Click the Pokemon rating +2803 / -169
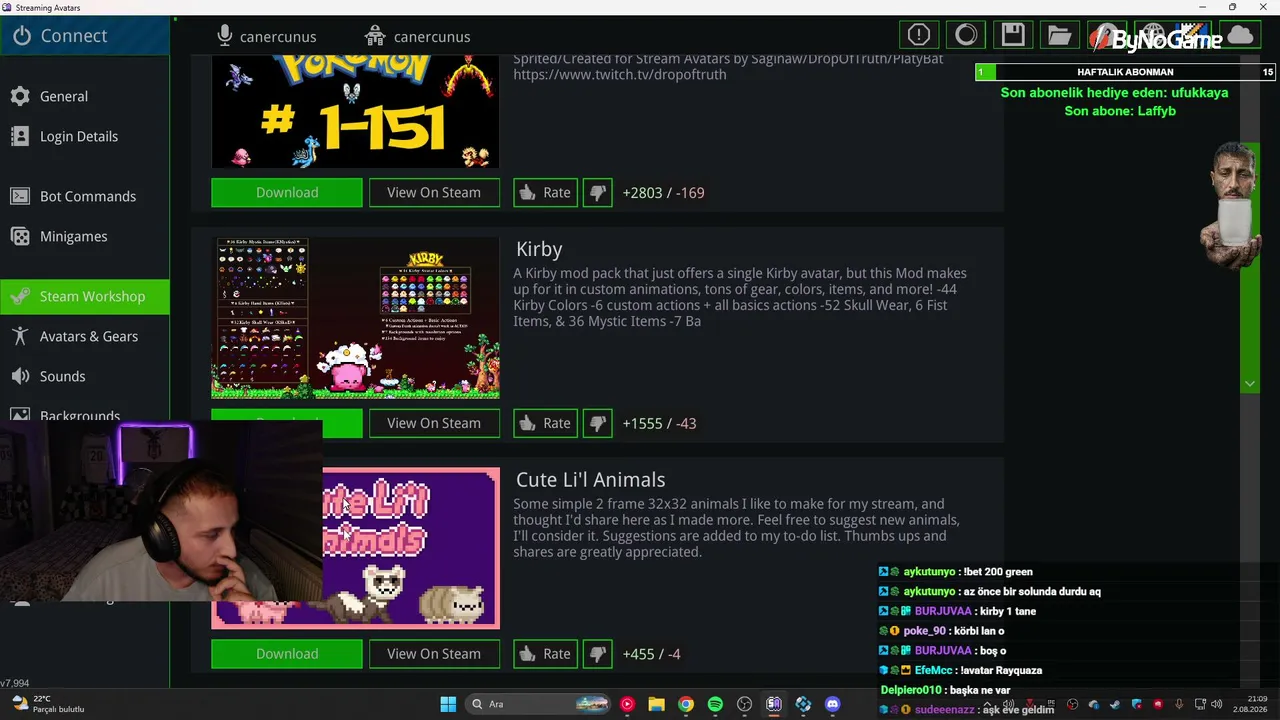This screenshot has height=720, width=1280. pyautogui.click(x=663, y=193)
